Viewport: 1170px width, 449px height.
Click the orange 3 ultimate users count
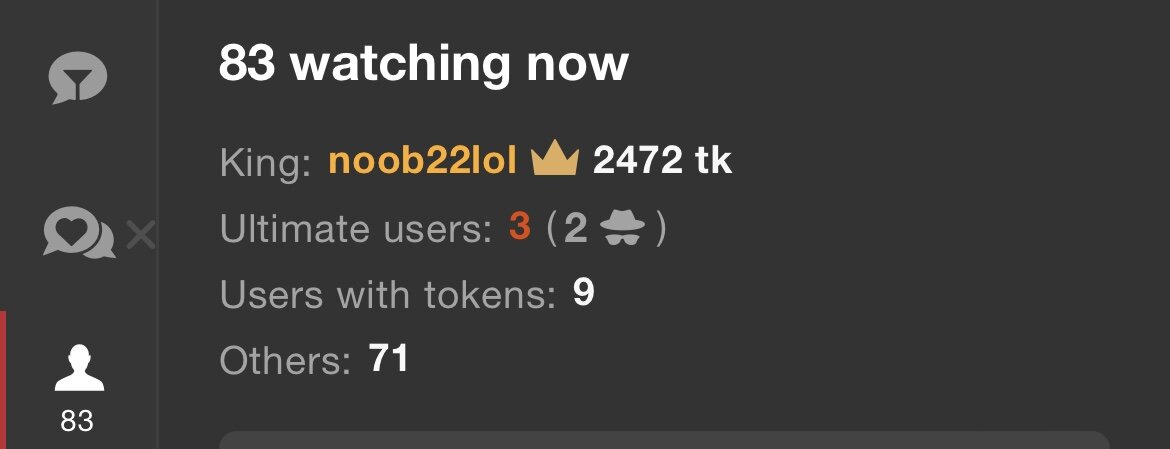[x=519, y=227]
